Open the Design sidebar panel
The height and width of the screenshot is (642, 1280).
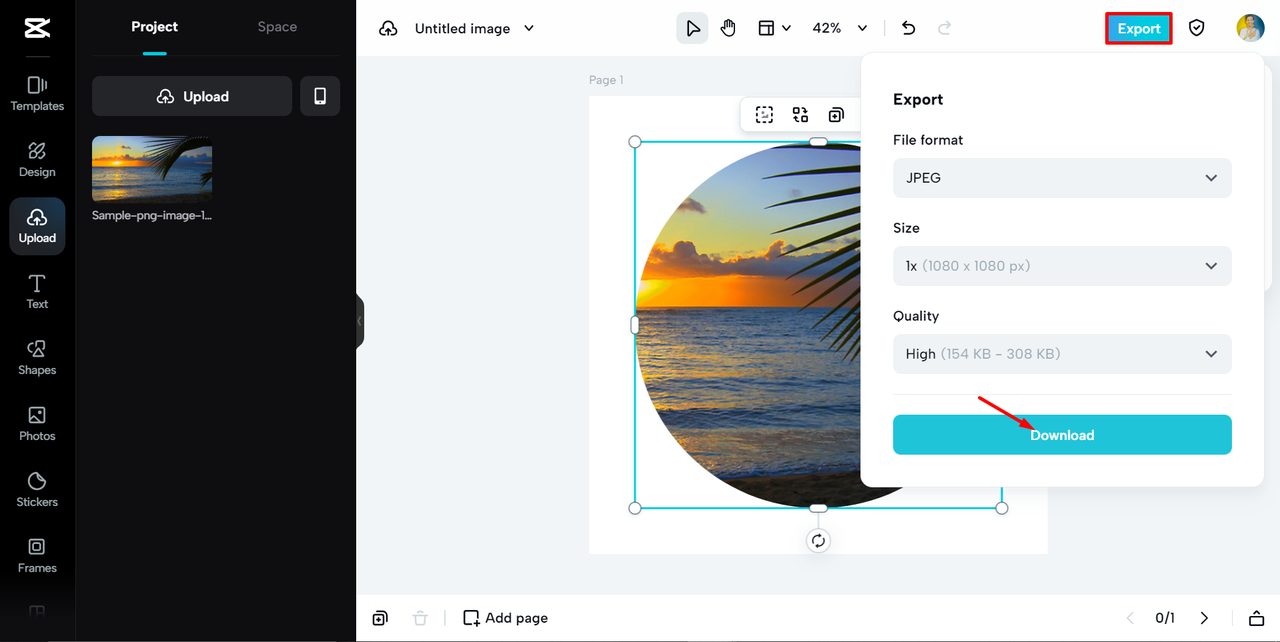(x=37, y=160)
